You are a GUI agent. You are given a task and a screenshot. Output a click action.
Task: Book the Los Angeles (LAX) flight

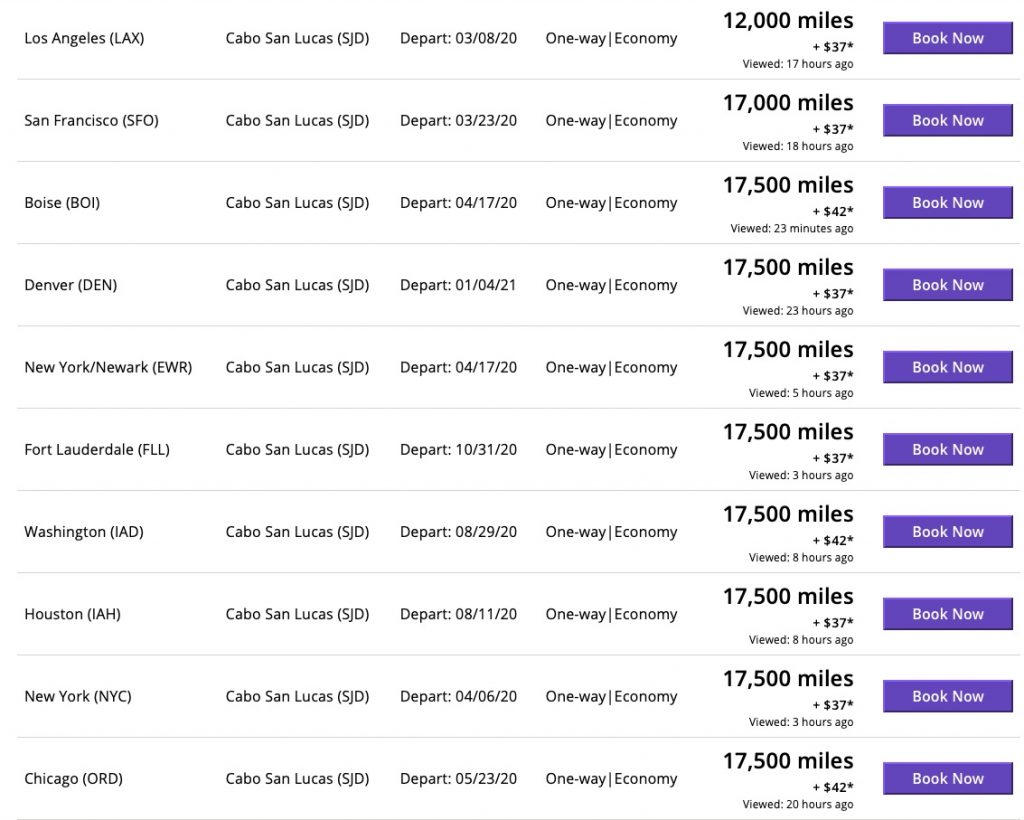(x=947, y=38)
